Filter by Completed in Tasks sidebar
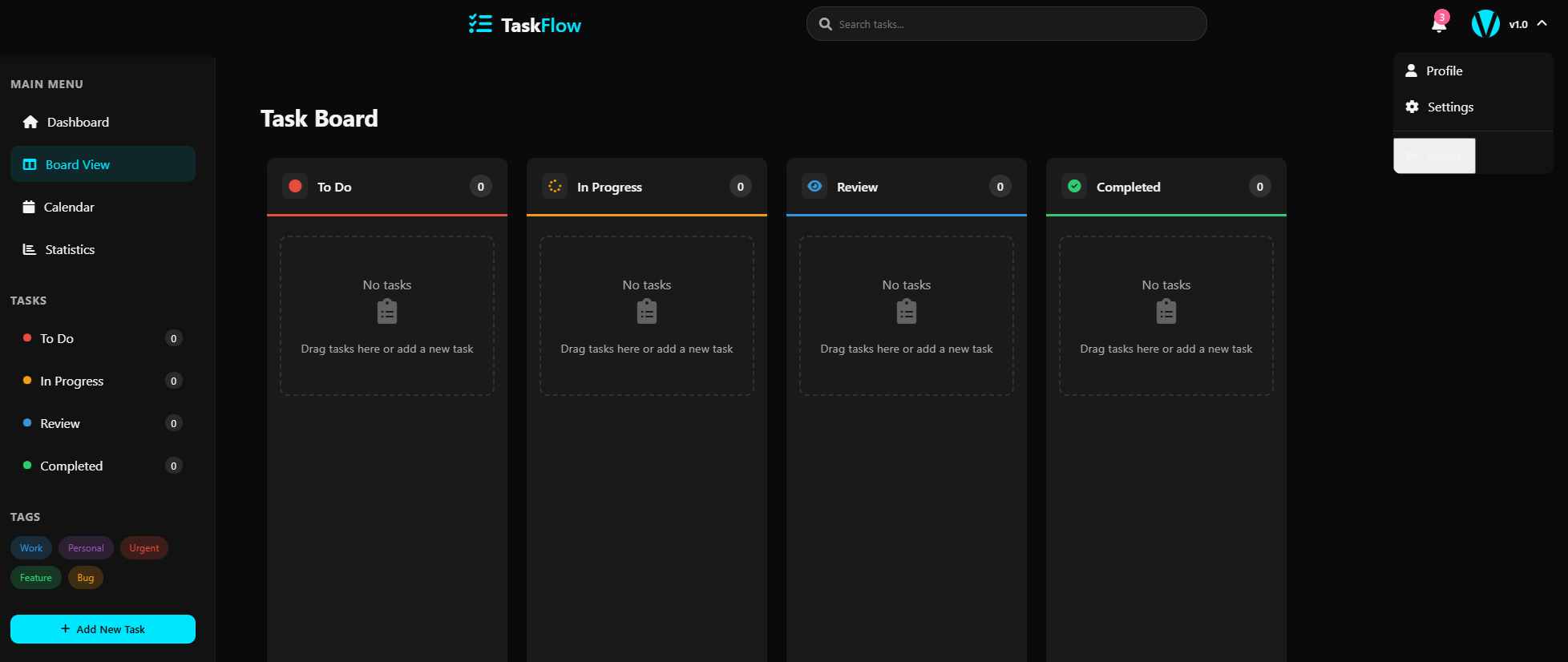Screen dimensions: 1568x662 [103, 466]
